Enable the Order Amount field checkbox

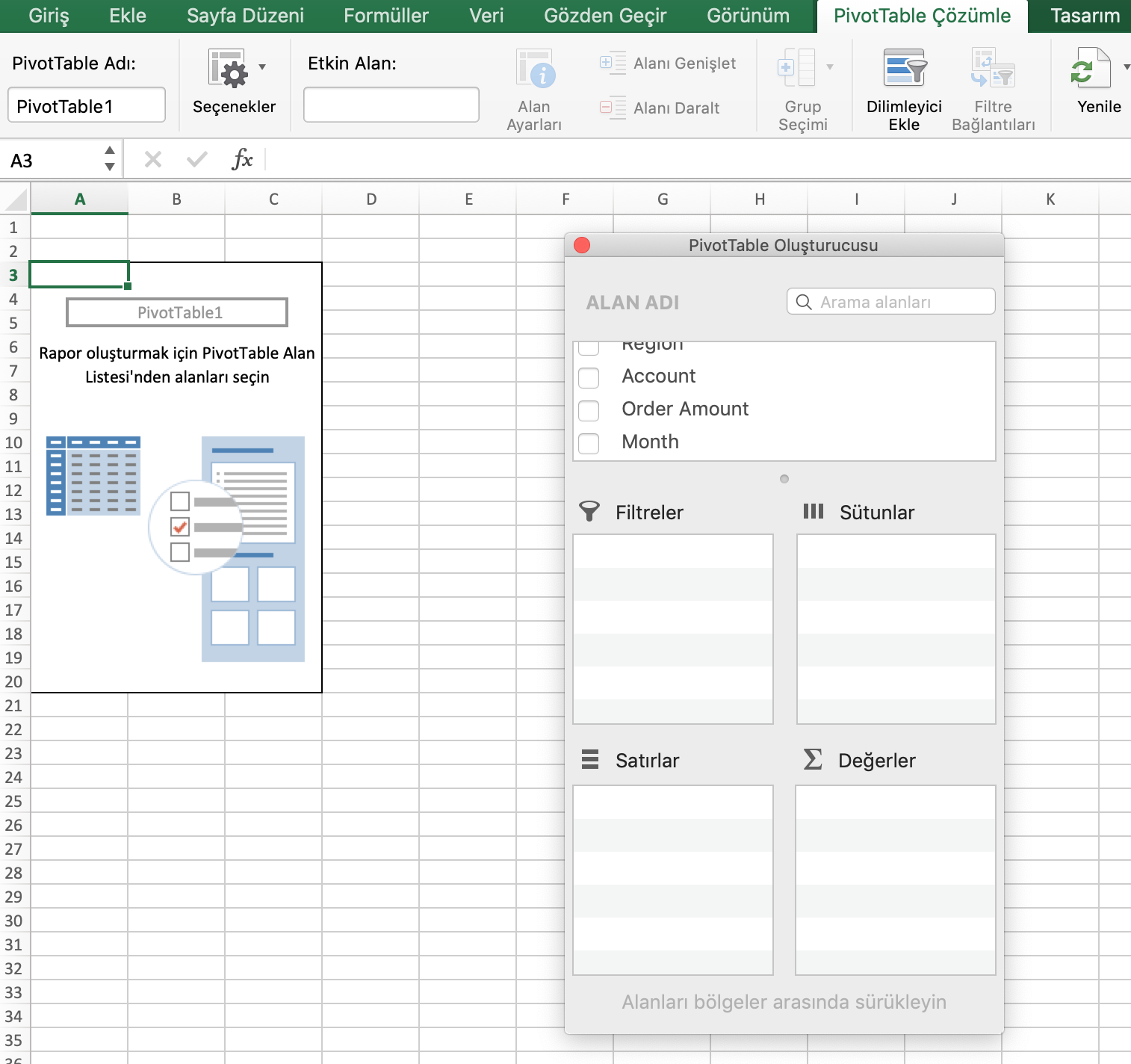coord(589,410)
